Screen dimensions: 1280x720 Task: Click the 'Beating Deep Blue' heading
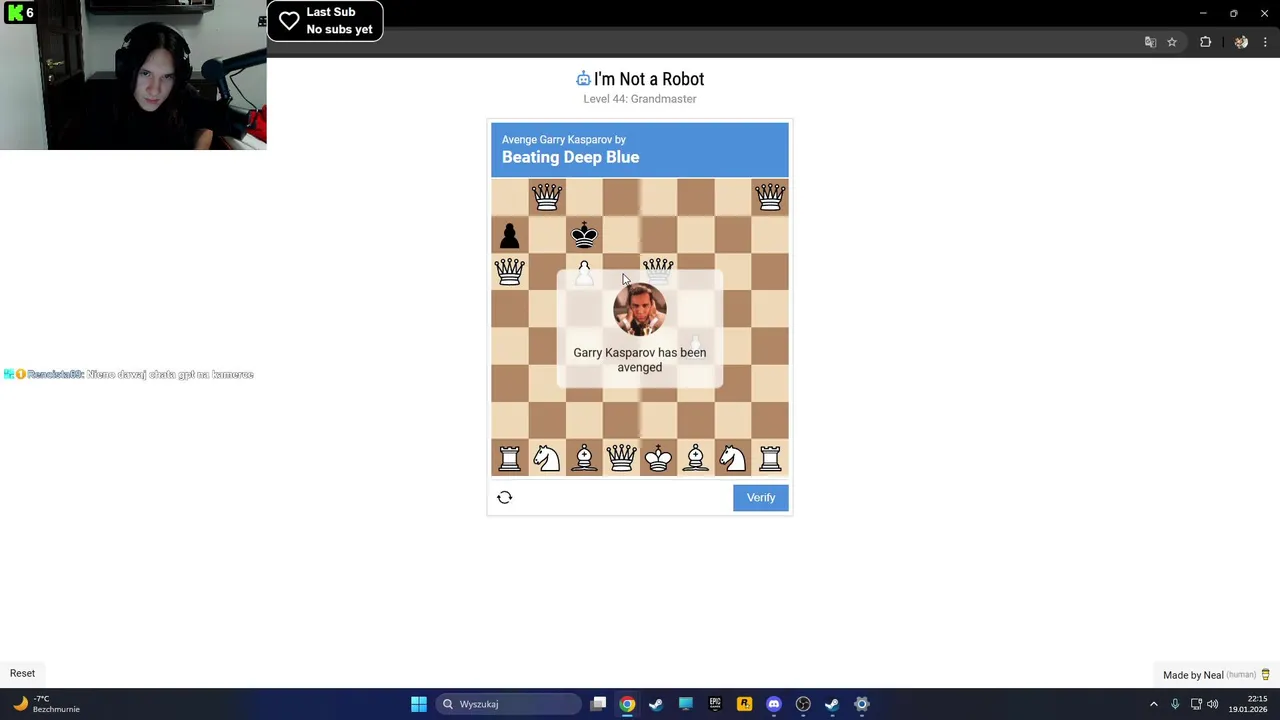[x=570, y=157]
